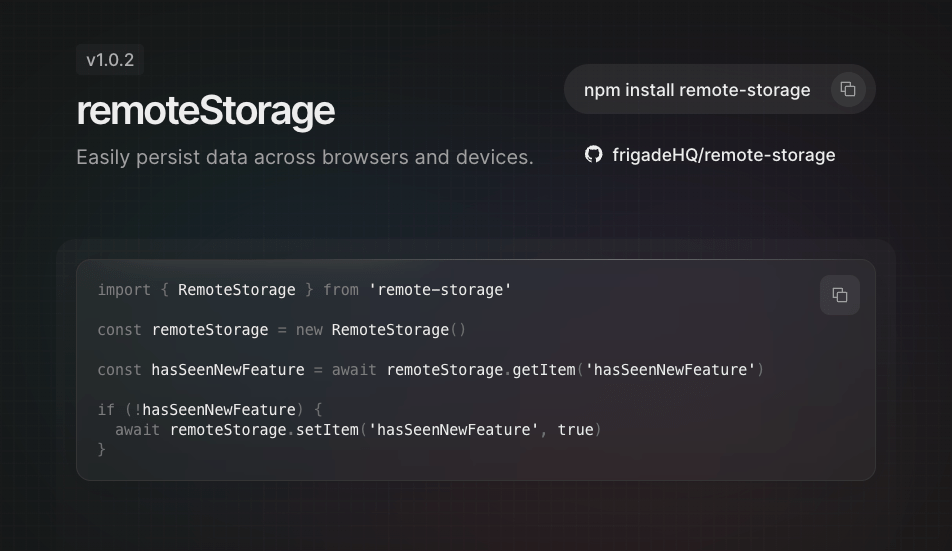Click the "true" literal in the code

(575, 430)
